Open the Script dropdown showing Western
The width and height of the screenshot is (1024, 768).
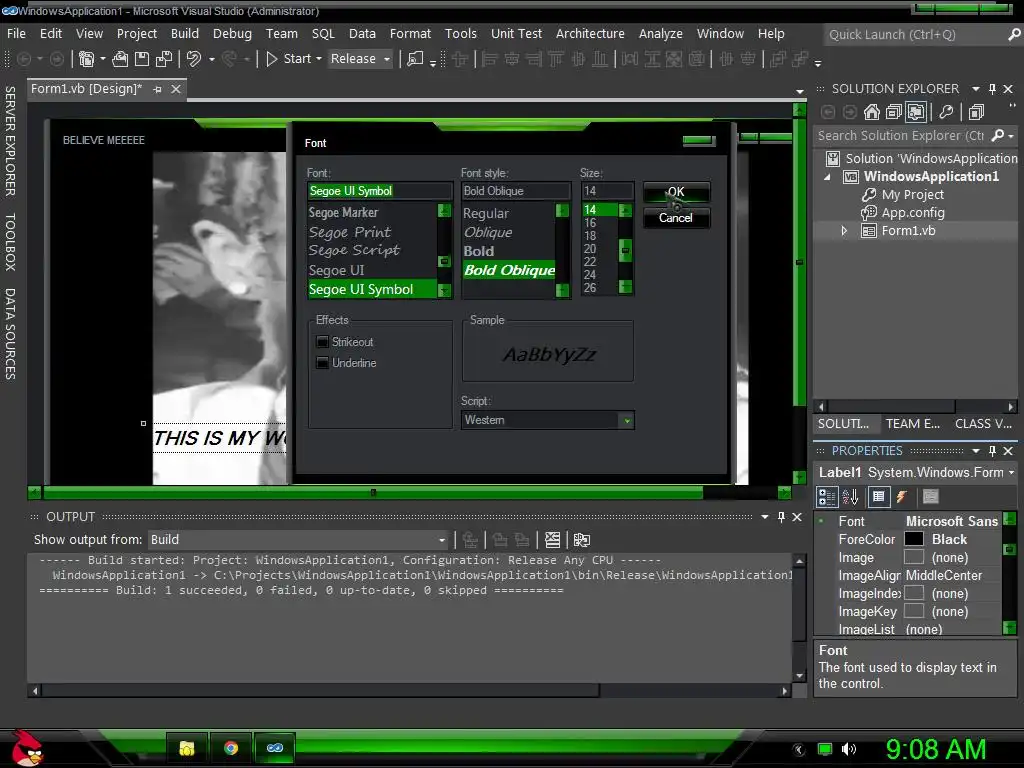pos(626,421)
